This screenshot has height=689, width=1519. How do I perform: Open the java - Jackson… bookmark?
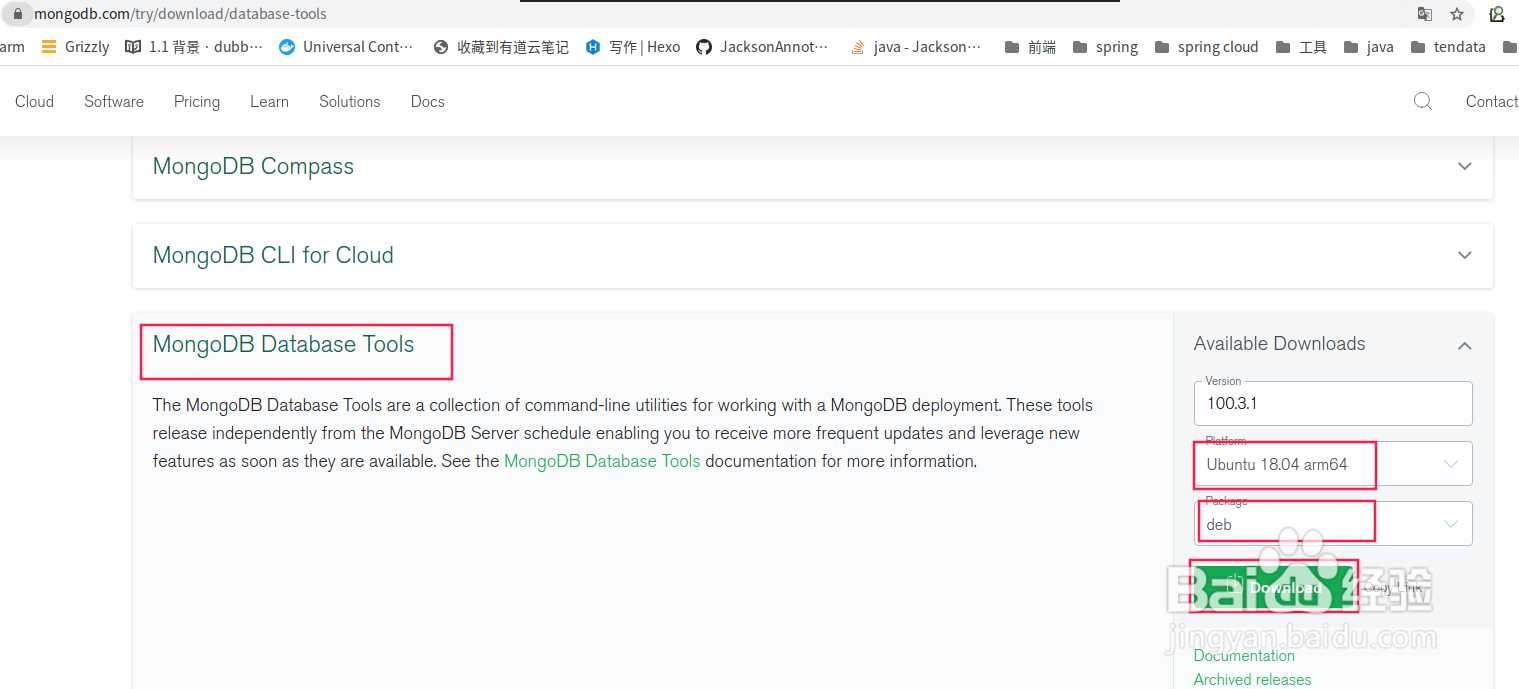[917, 47]
